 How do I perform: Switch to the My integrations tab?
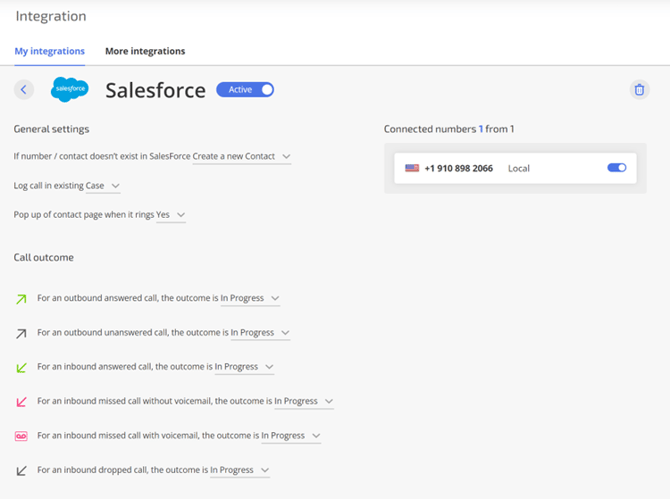pos(50,51)
